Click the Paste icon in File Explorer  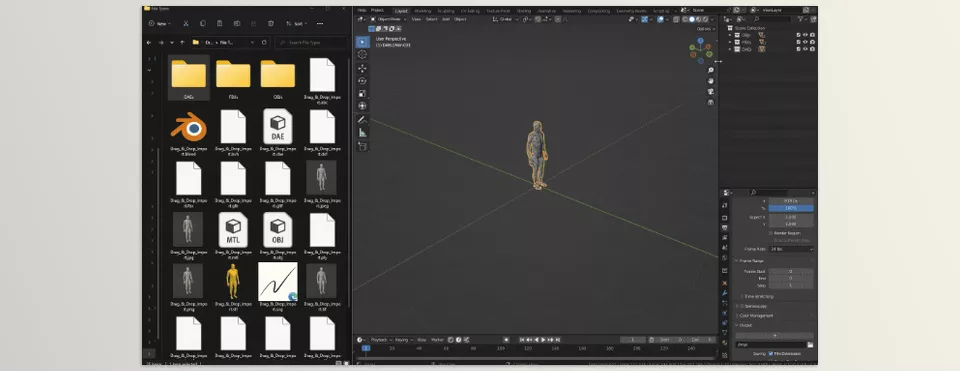coord(220,23)
